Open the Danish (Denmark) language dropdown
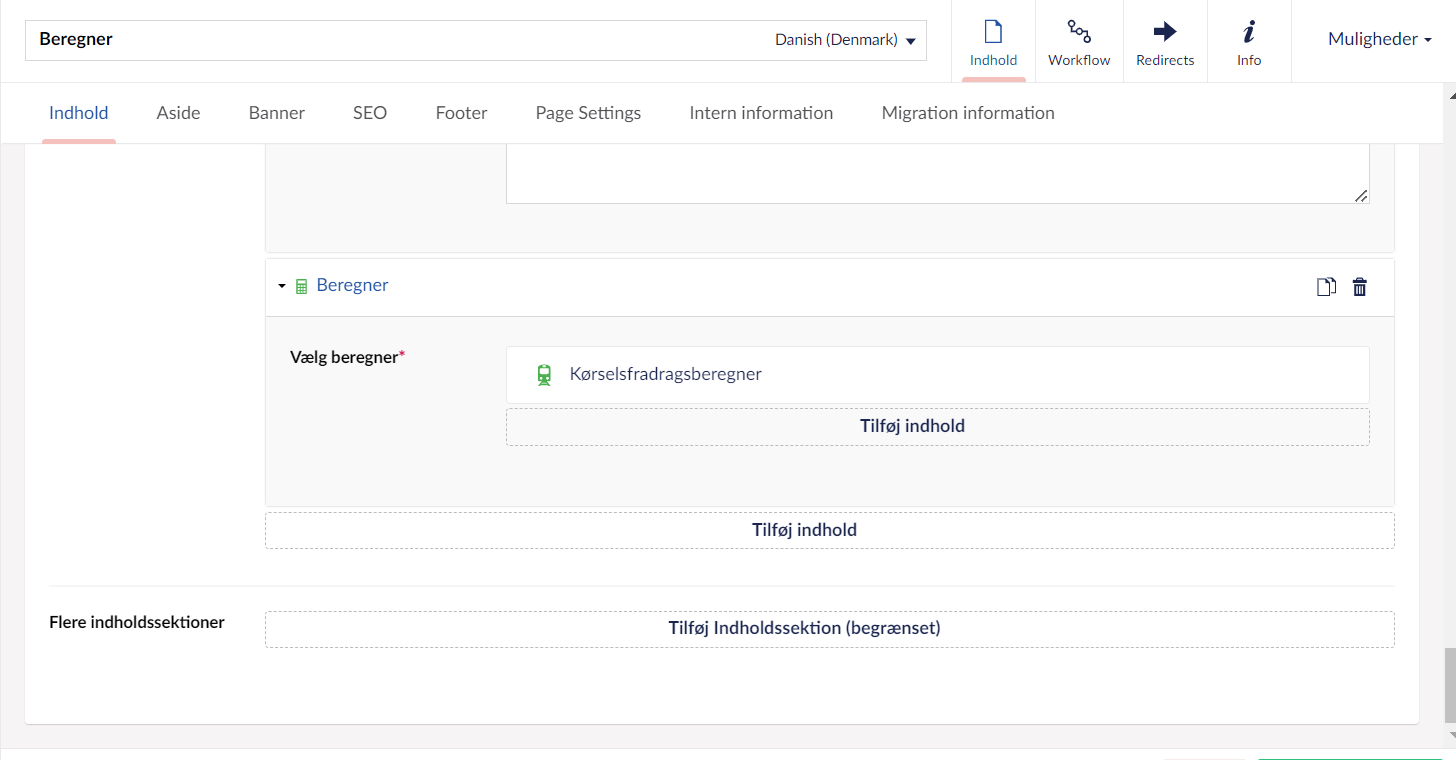 845,41
